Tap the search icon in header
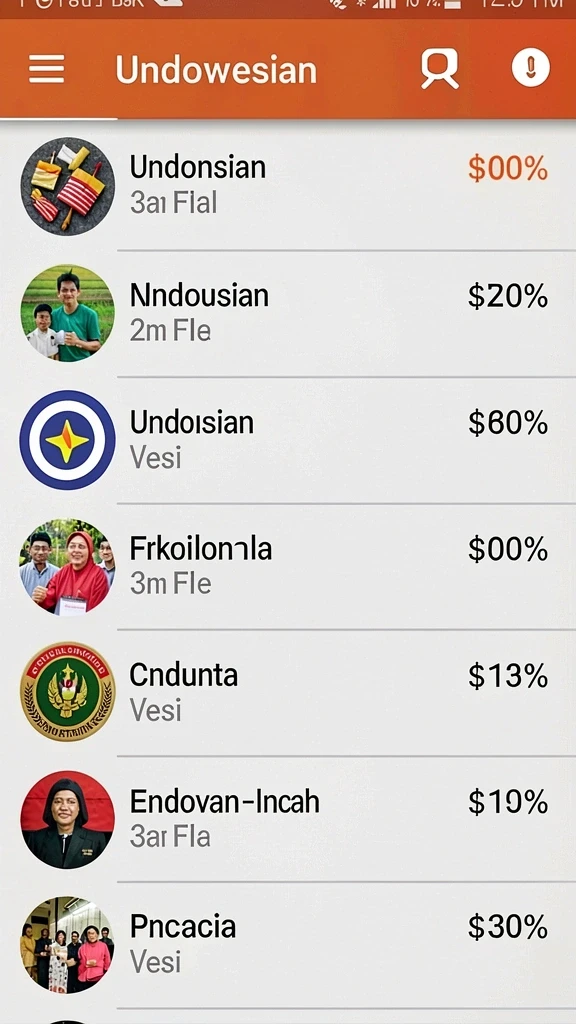Screen dimensions: 576x1024 440,68
